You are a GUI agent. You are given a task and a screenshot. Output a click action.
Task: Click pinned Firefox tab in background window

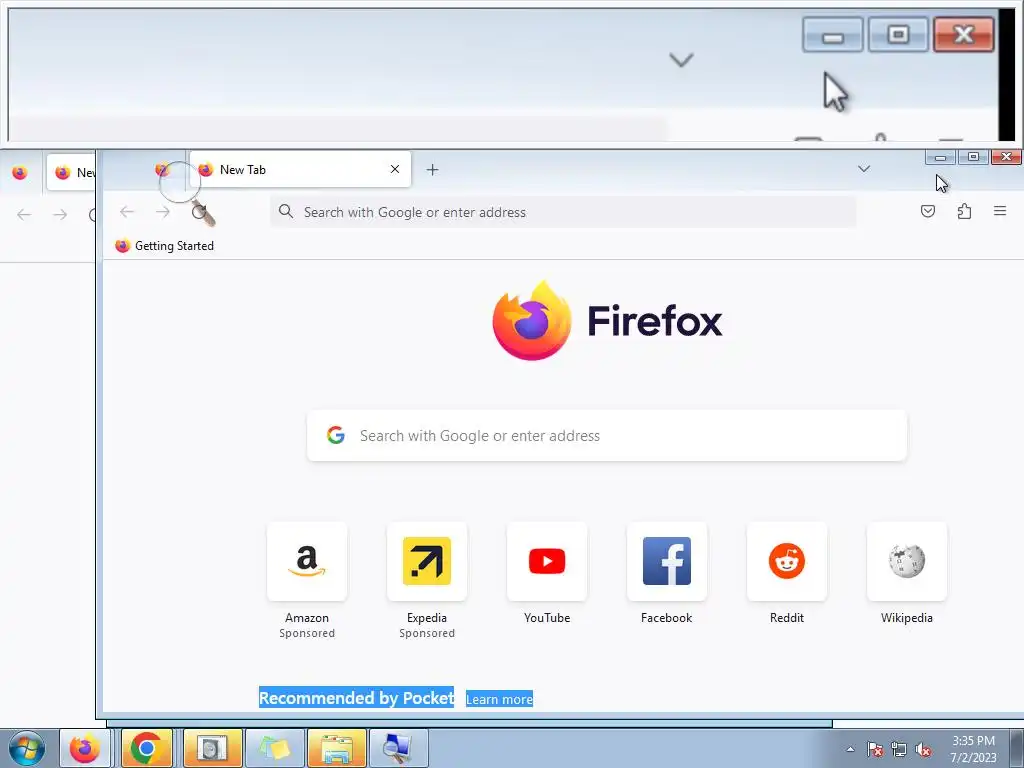point(20,172)
